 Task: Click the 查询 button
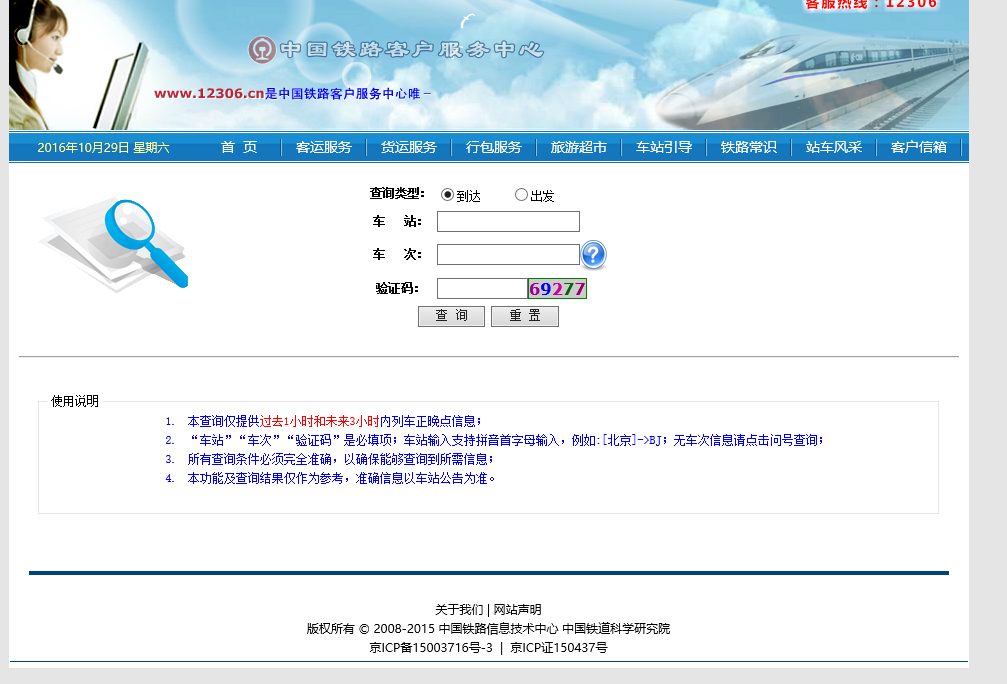point(451,316)
